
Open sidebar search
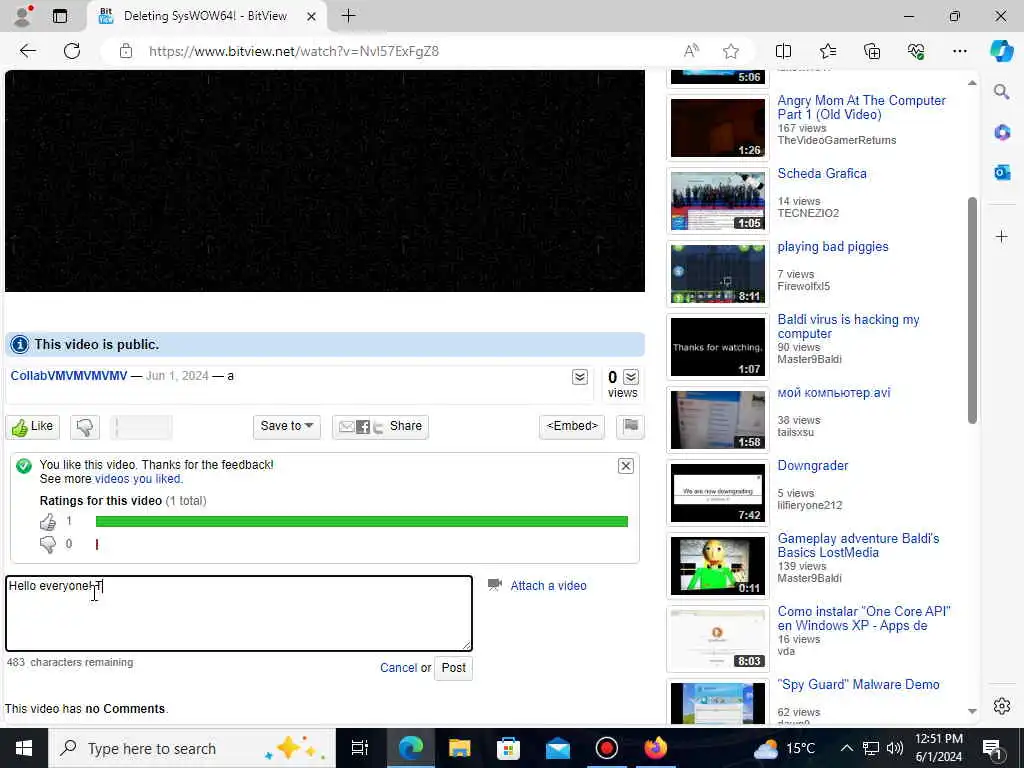1001,91
